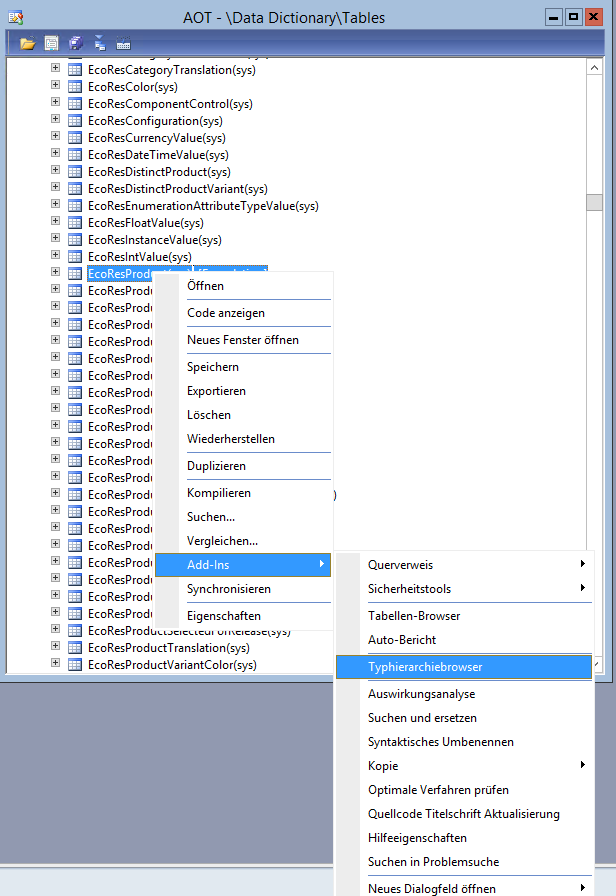Select Duplizieren in the context menu
The width and height of the screenshot is (616, 896).
pyautogui.click(x=243, y=466)
